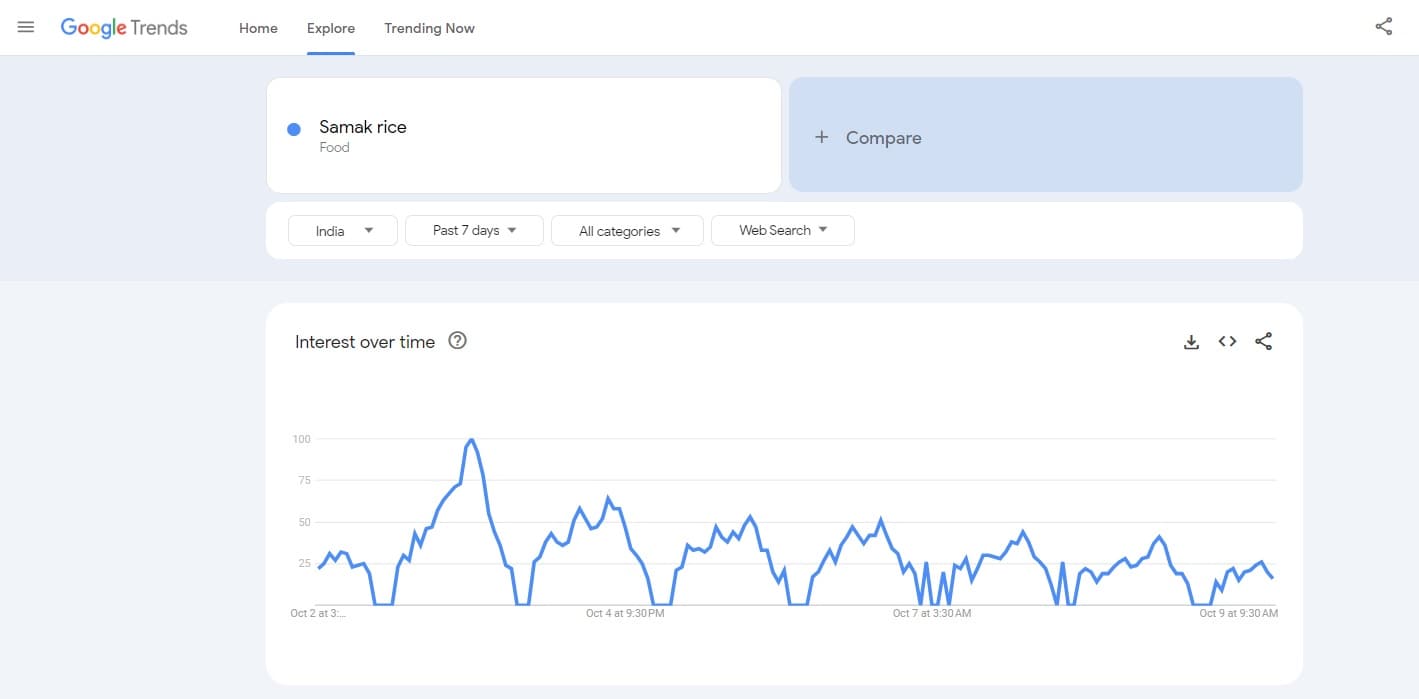The image size is (1419, 699).
Task: Click the 100 axis label
Action: (301, 439)
